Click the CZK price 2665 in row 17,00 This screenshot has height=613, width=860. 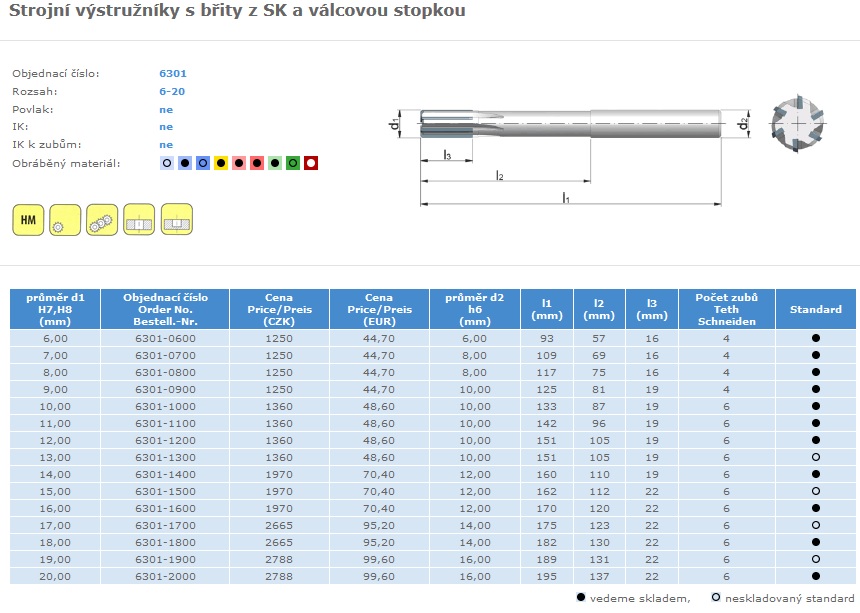[x=279, y=525]
